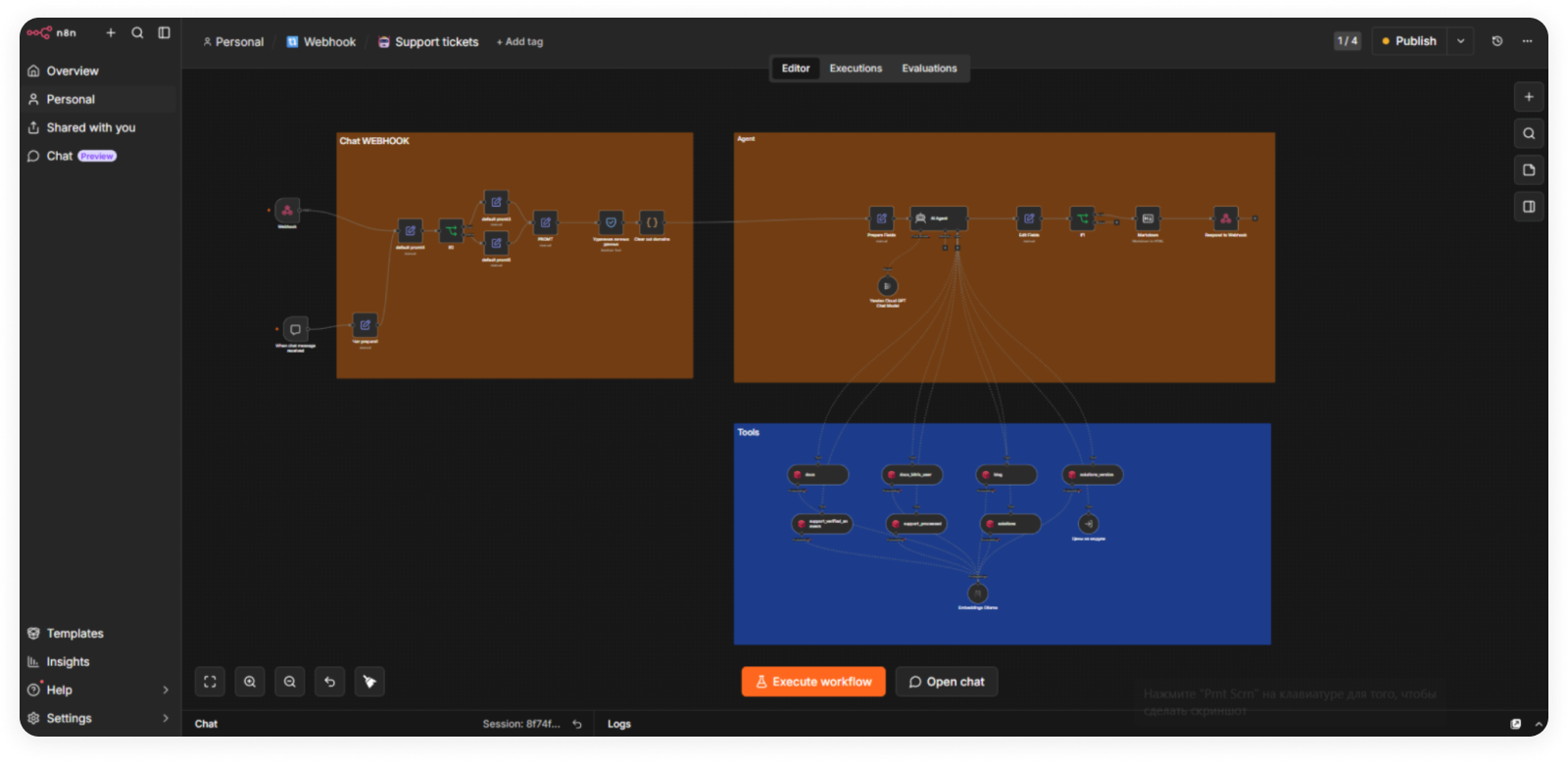Reset canvas zoom

pyautogui.click(x=330, y=682)
